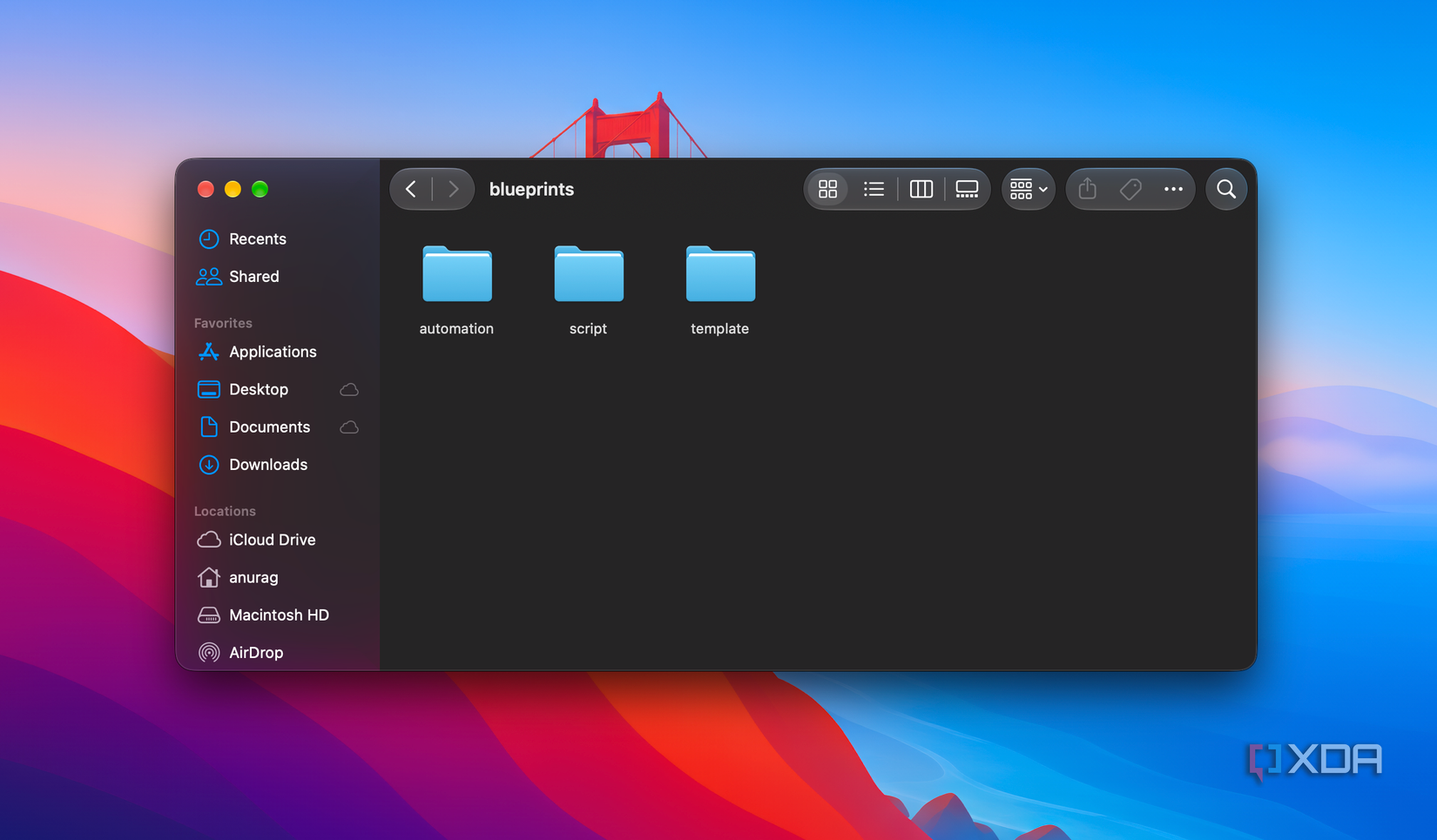Switch to gallery view
The width and height of the screenshot is (1437, 840).
coord(967,189)
